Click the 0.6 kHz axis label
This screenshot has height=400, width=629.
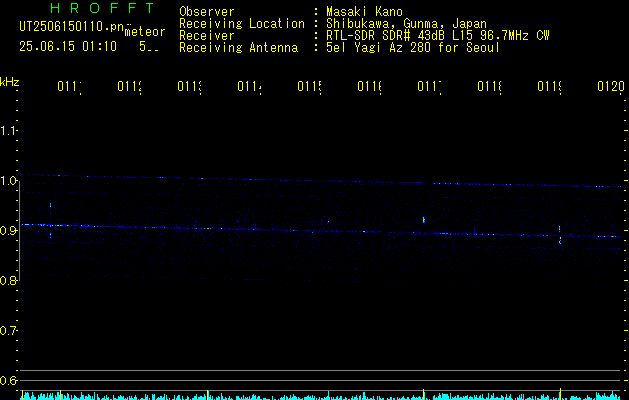tap(8, 380)
